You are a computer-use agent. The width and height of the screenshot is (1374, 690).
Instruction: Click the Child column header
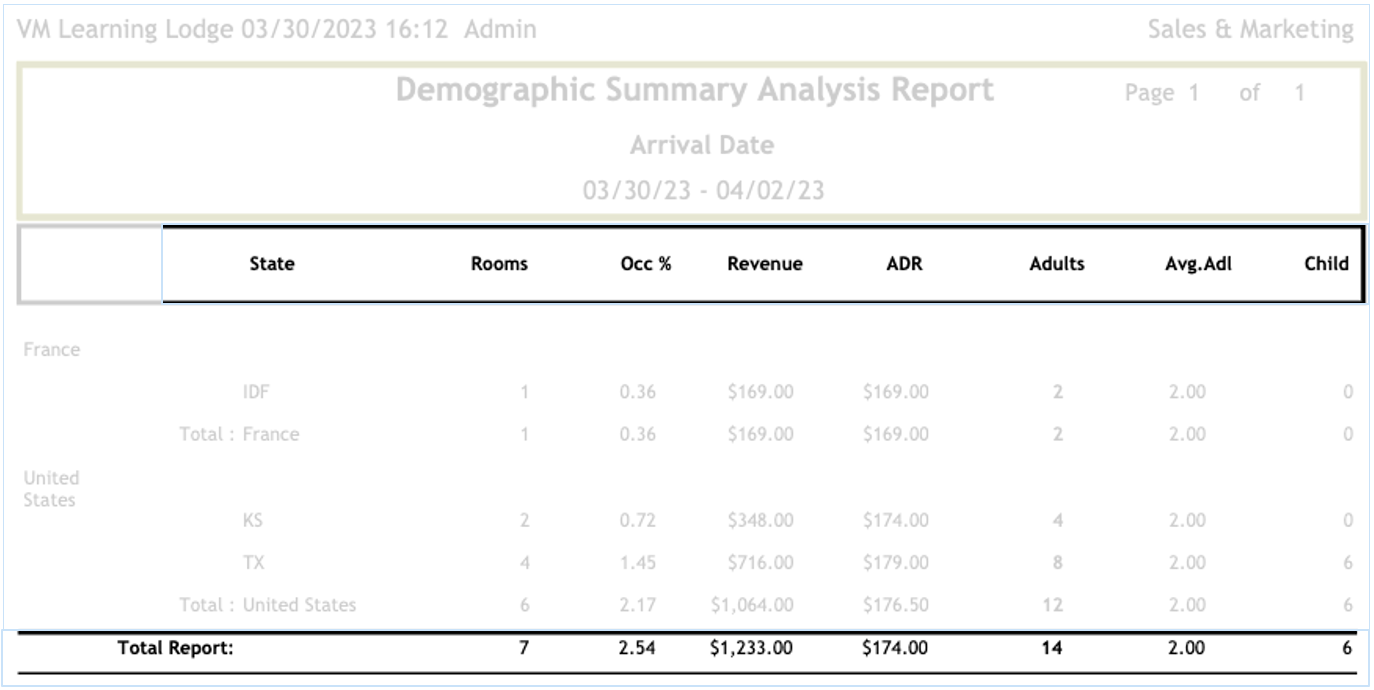click(1326, 264)
